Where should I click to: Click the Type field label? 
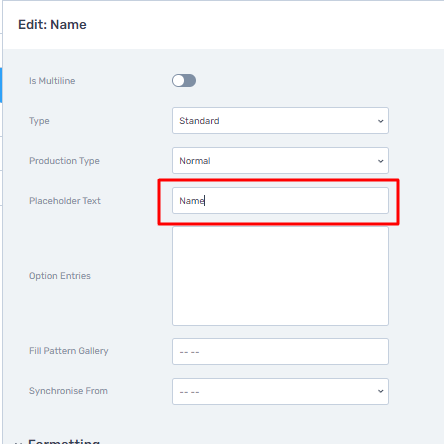pos(39,121)
